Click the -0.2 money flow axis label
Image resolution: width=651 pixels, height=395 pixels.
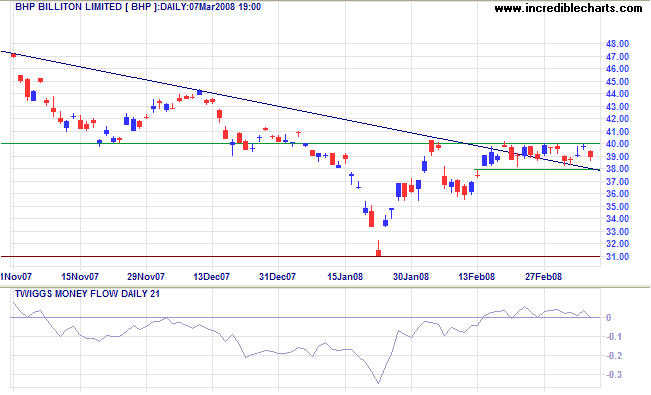[x=613, y=356]
